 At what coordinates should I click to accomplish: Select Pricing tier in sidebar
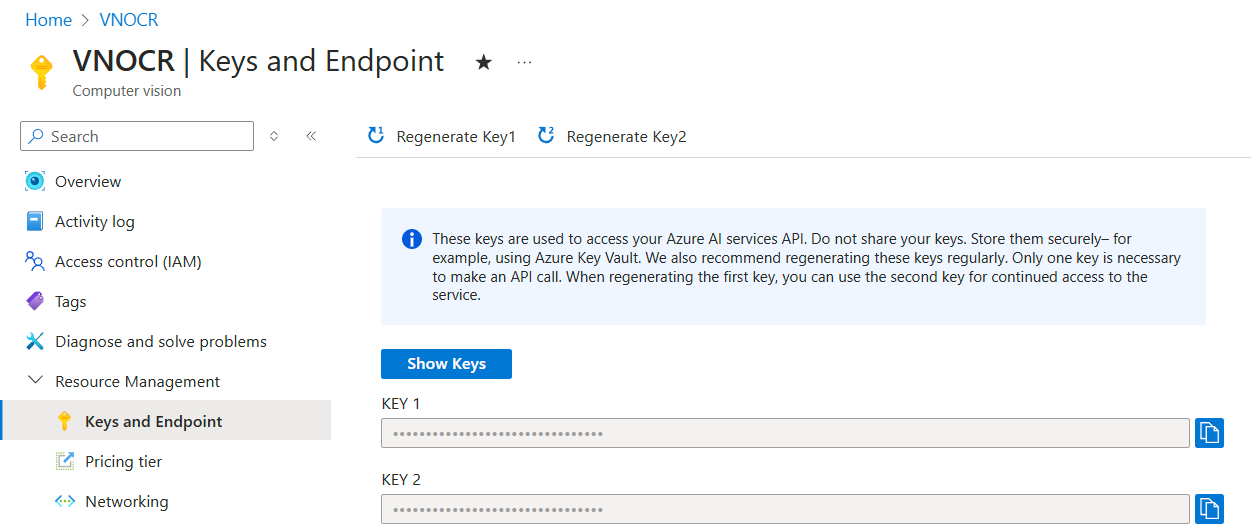(123, 462)
